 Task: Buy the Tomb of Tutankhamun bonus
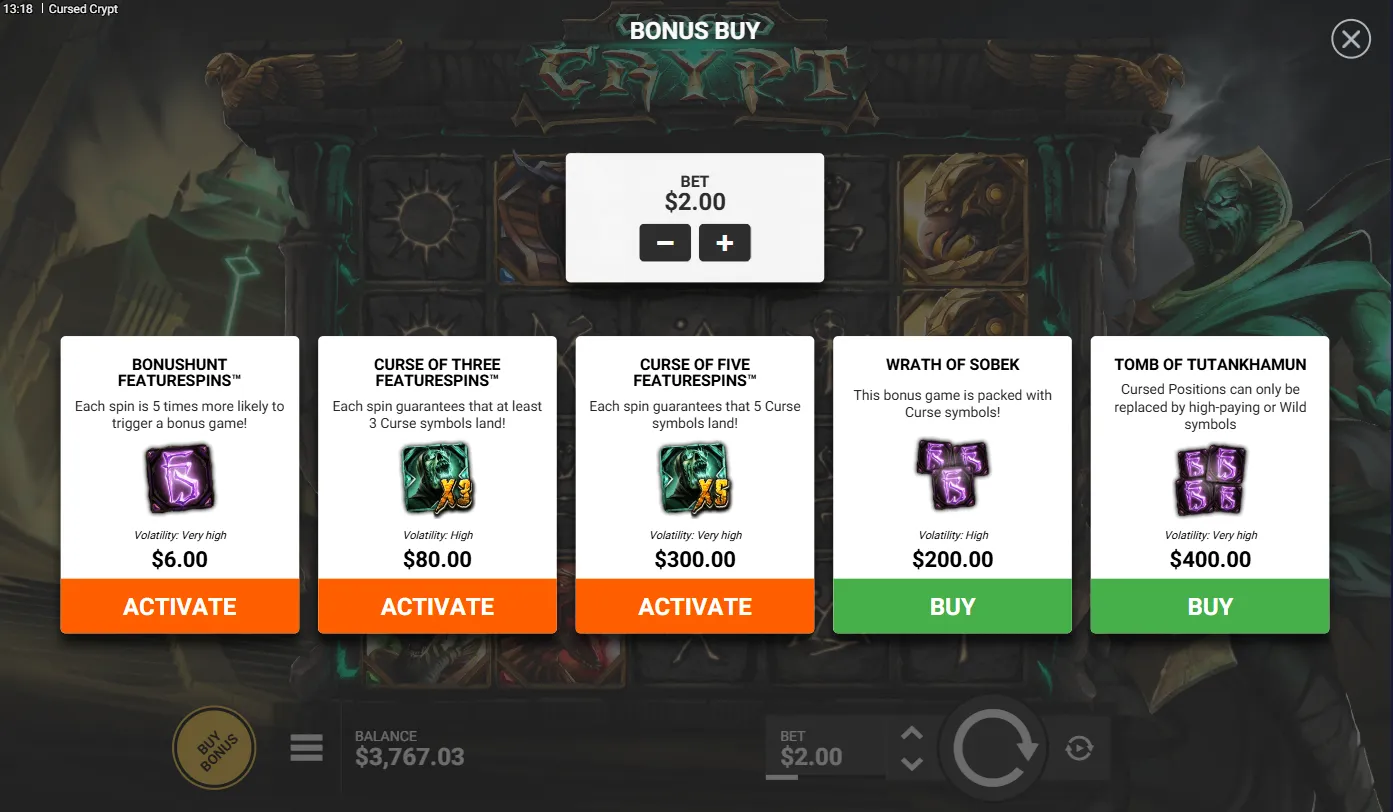[x=1210, y=606]
